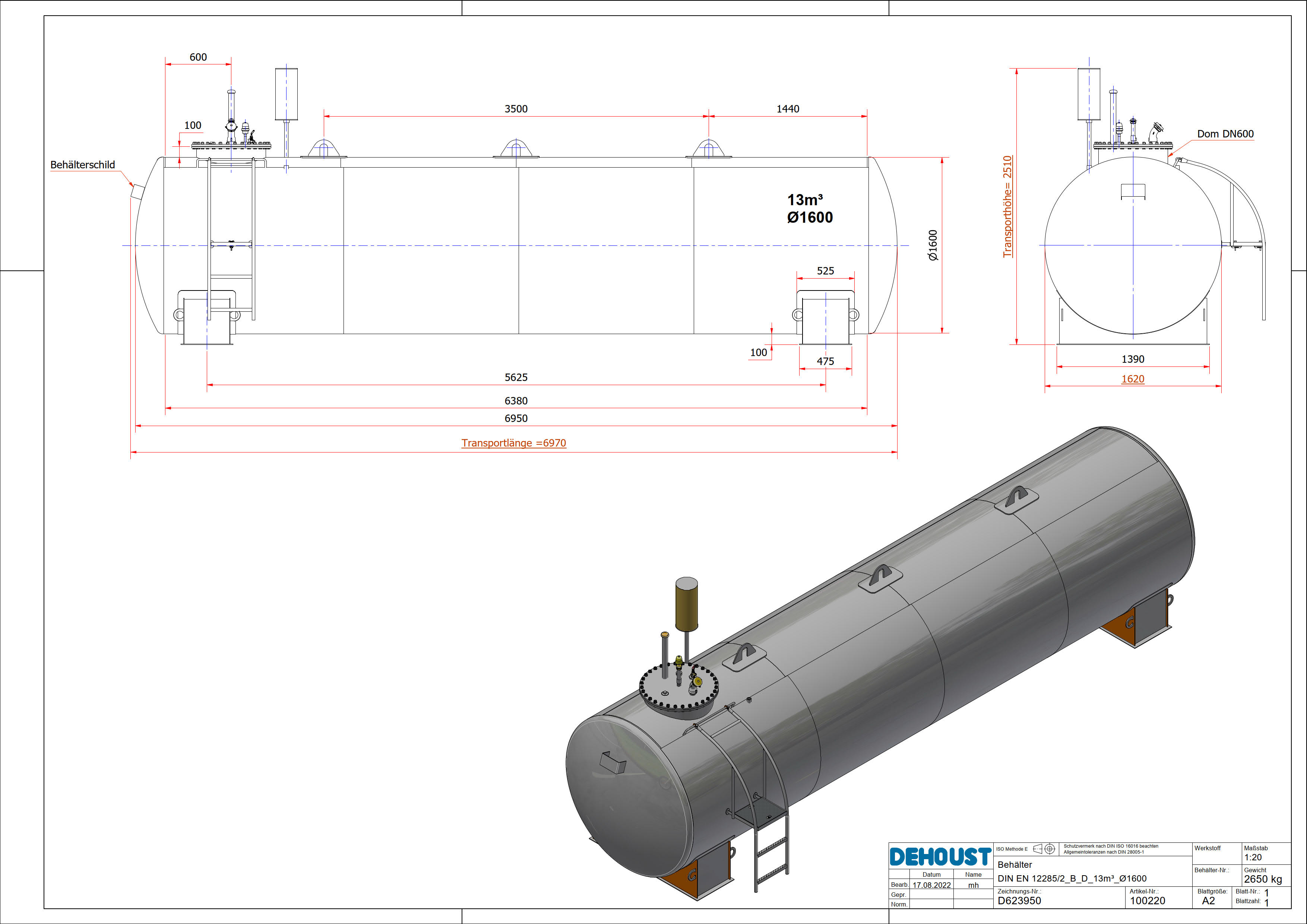Click the "1440" dimension
This screenshot has height=924, width=1307.
point(788,109)
